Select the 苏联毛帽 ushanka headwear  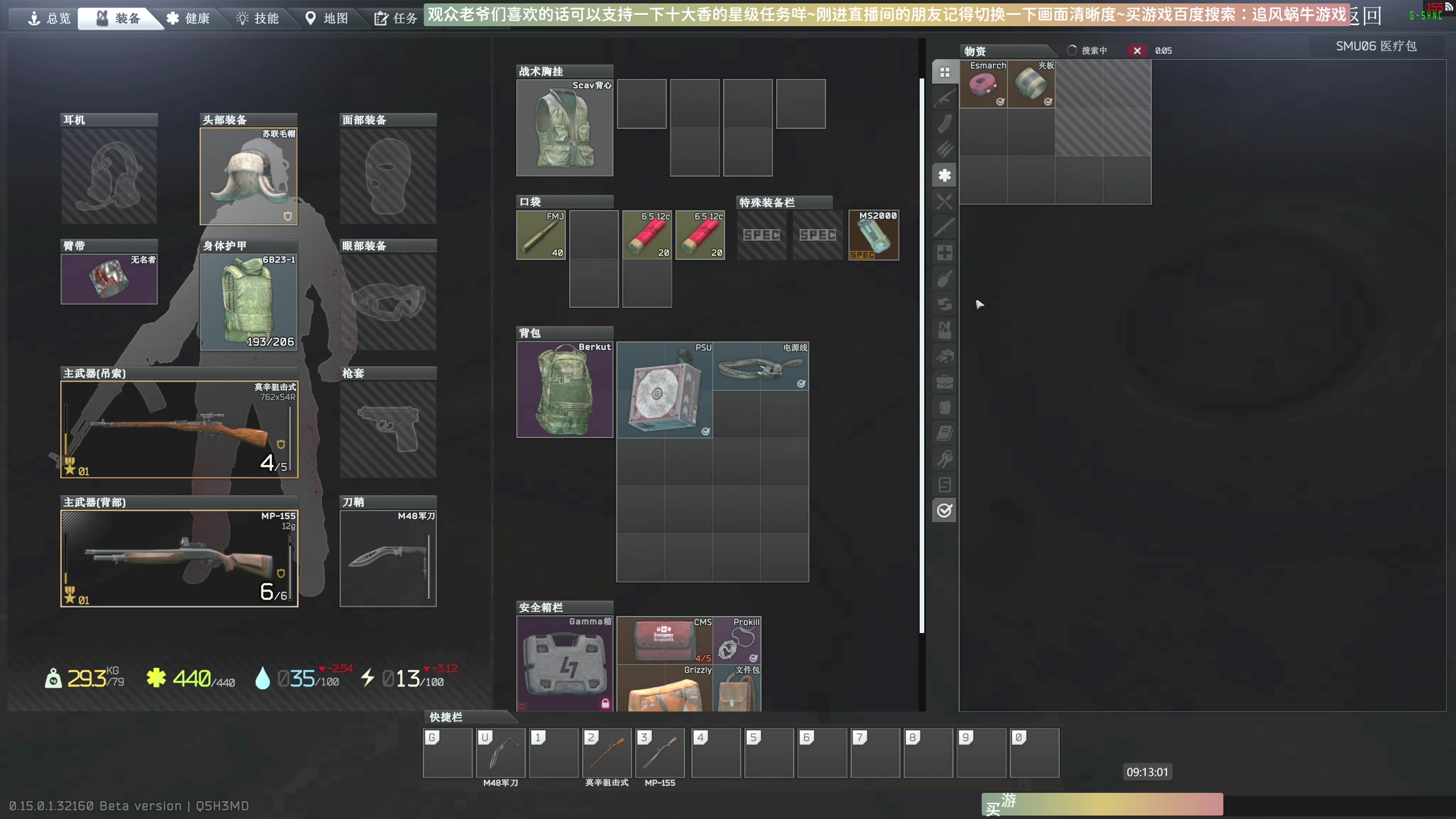coord(249,176)
